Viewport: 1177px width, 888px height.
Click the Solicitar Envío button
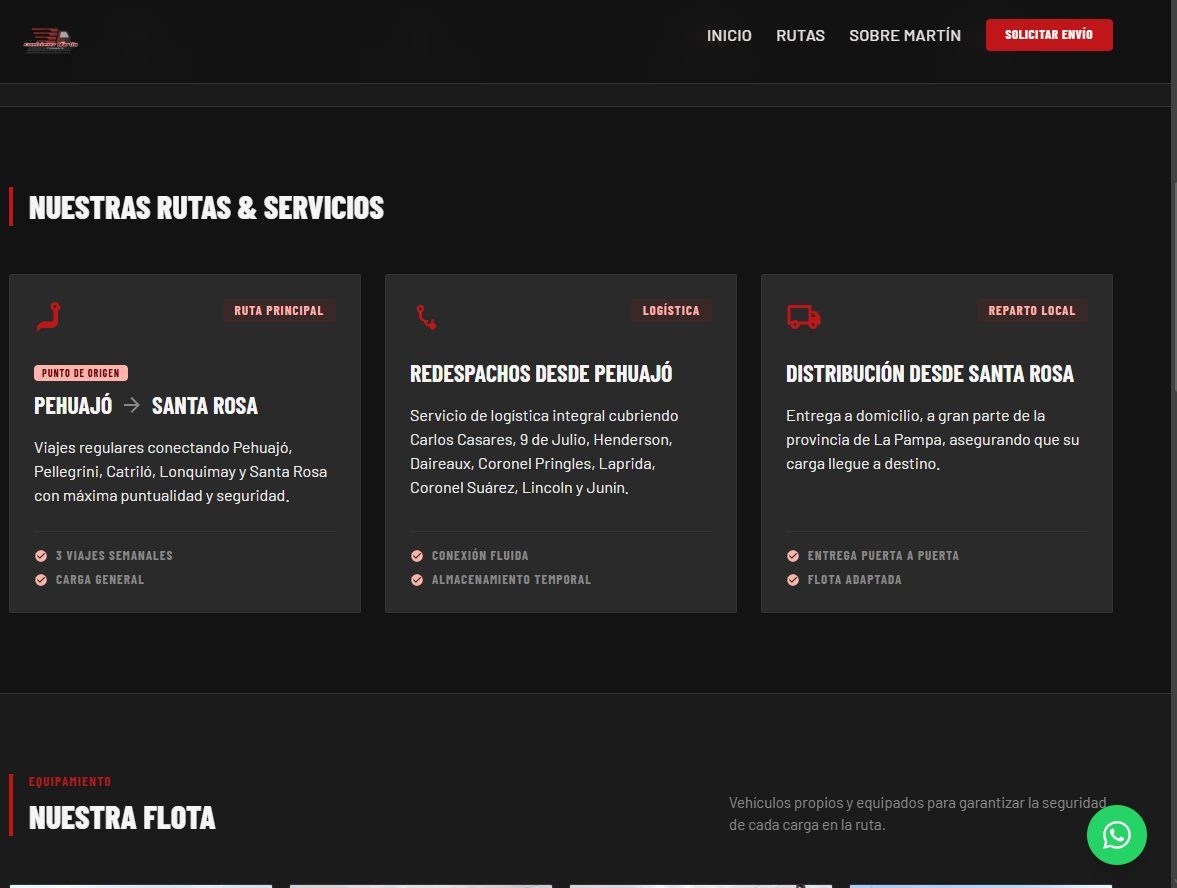(1049, 35)
